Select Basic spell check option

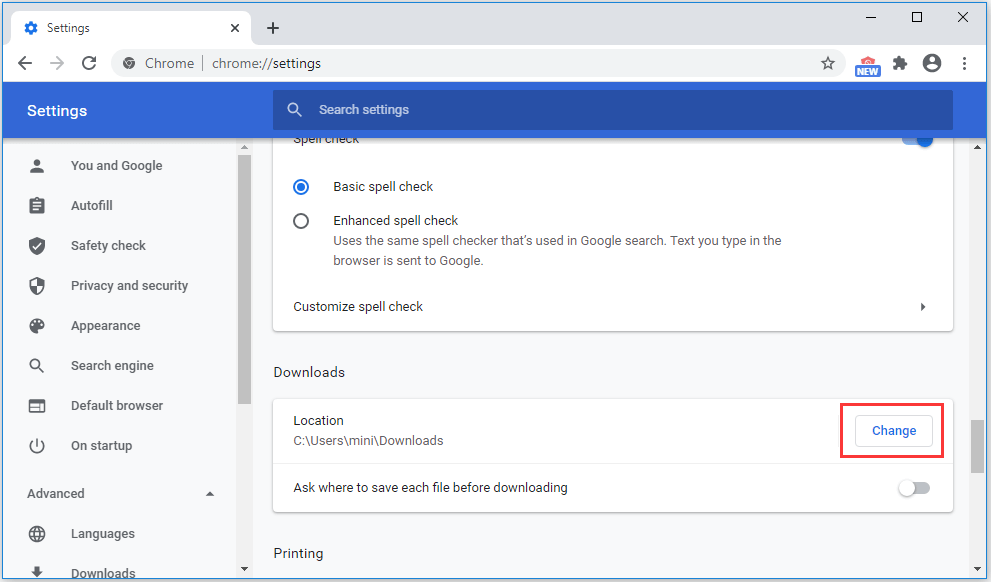[x=301, y=187]
